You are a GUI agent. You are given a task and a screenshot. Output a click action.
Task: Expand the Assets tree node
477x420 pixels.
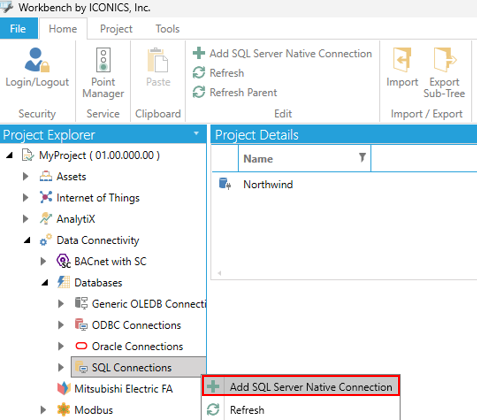25,176
